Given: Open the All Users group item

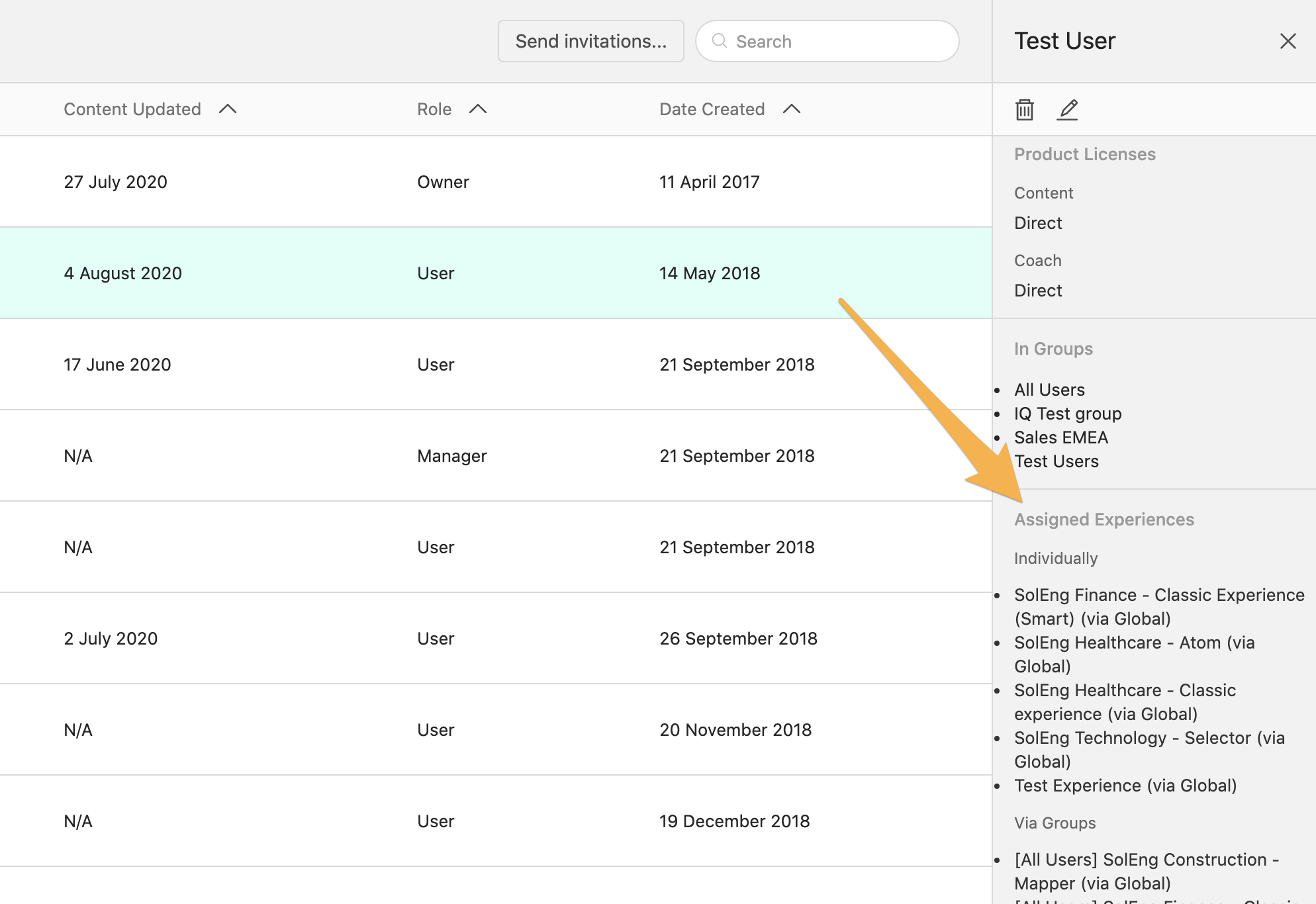Looking at the screenshot, I should 1049,390.
